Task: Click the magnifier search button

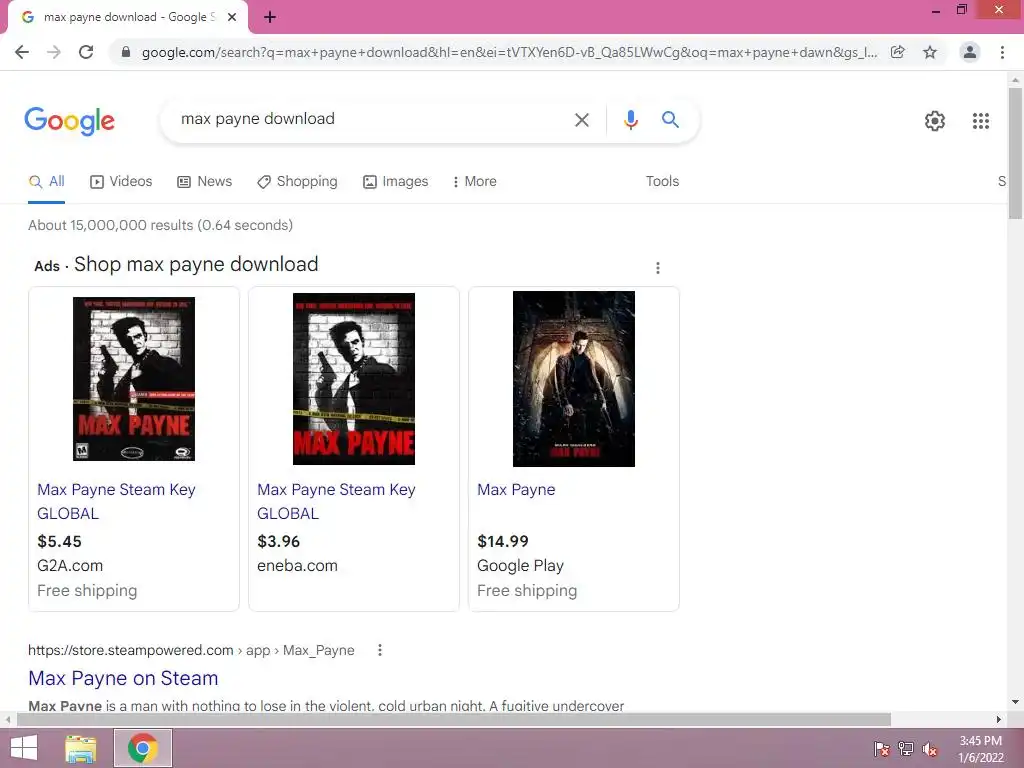Action: pyautogui.click(x=670, y=120)
